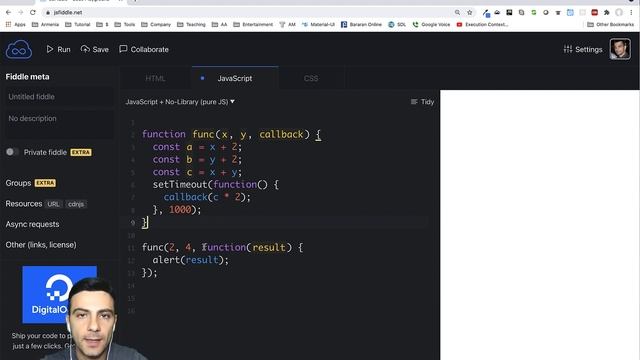Viewport: 640px width, 360px height.
Task: Open the Teaching bookmarks folder
Action: pos(191,24)
